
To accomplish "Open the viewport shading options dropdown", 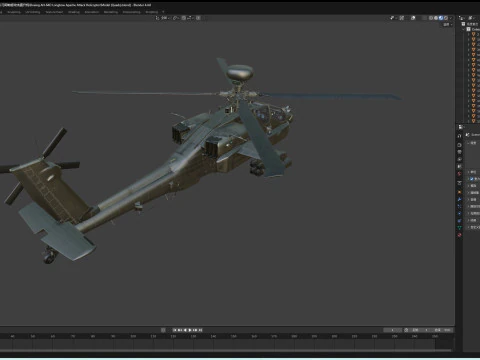I will pos(451,18).
